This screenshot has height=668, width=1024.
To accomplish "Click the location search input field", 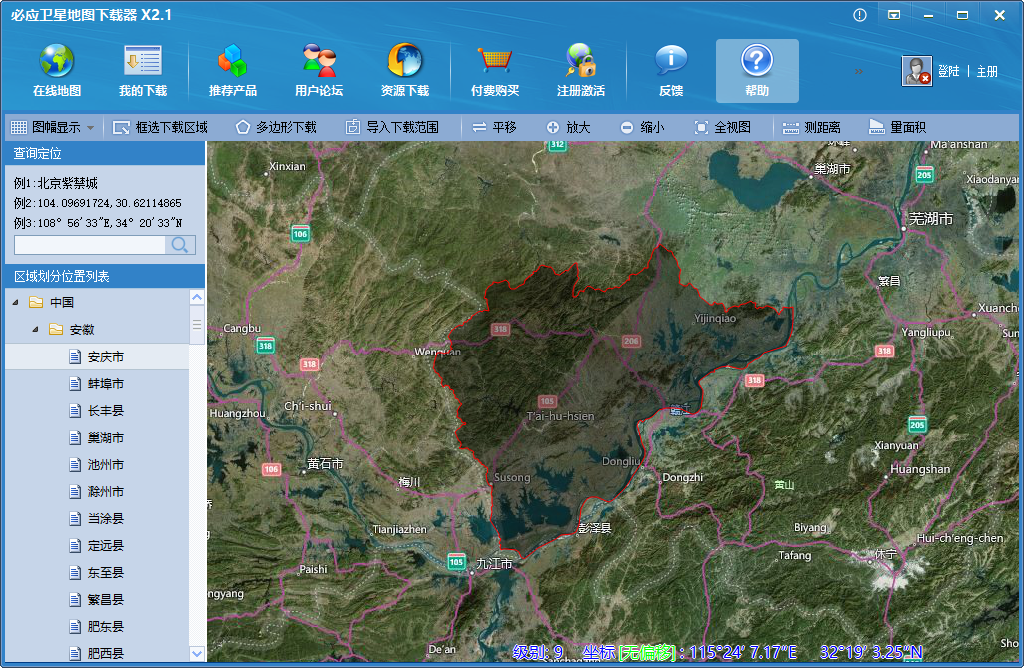I will (x=90, y=245).
